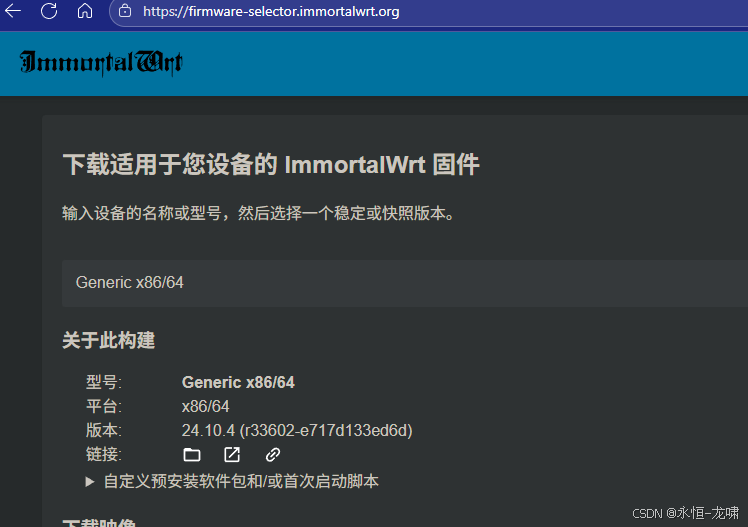
Task: Reload the page with the refresh icon
Action: click(x=49, y=10)
